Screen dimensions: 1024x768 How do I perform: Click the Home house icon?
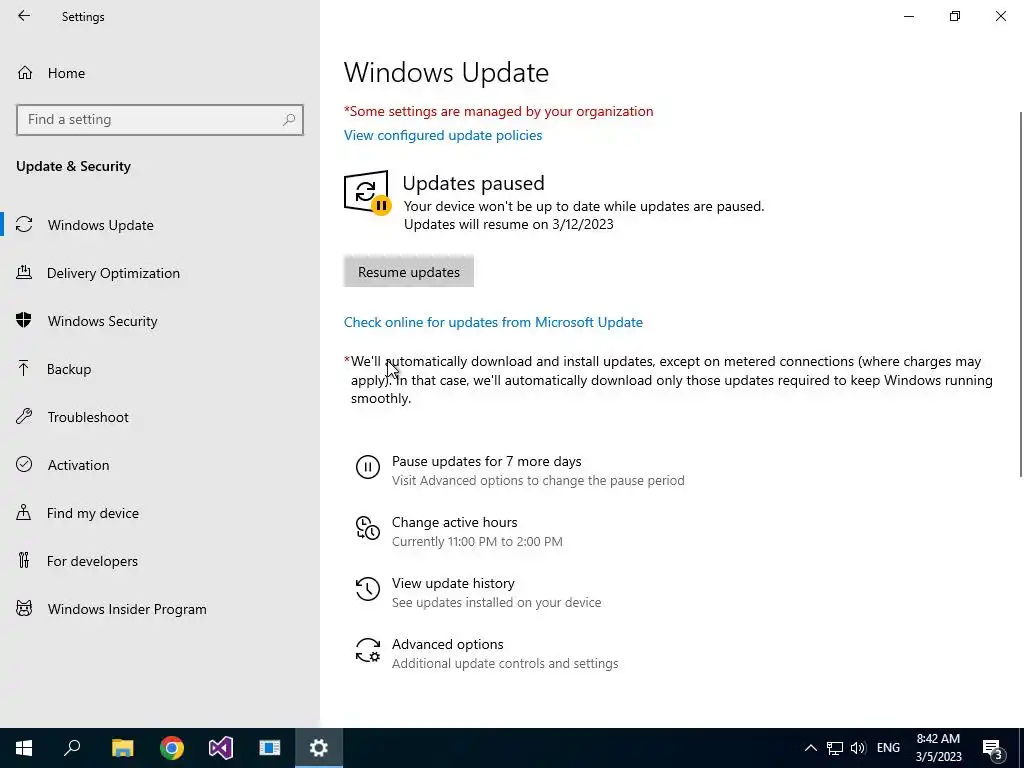pos(25,72)
